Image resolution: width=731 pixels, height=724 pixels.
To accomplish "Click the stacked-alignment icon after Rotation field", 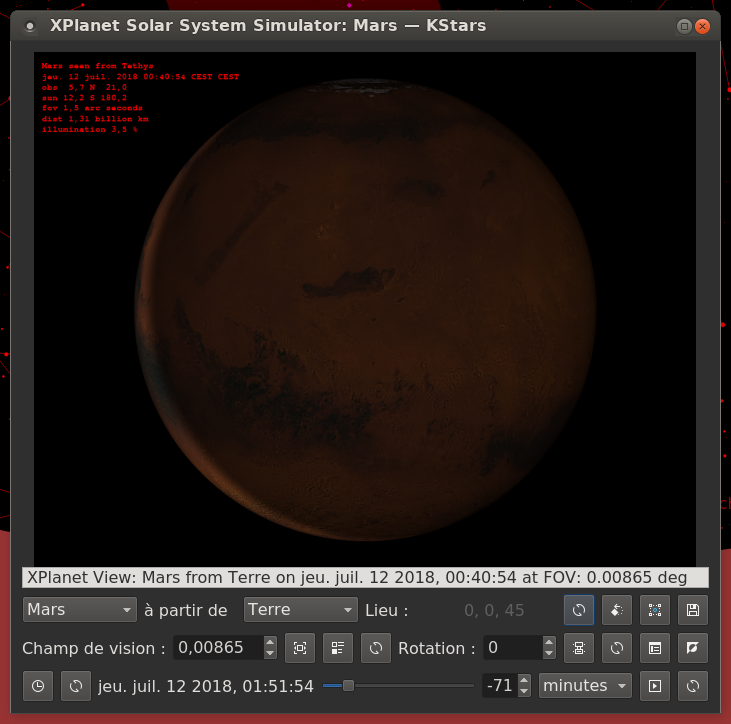I will 579,648.
